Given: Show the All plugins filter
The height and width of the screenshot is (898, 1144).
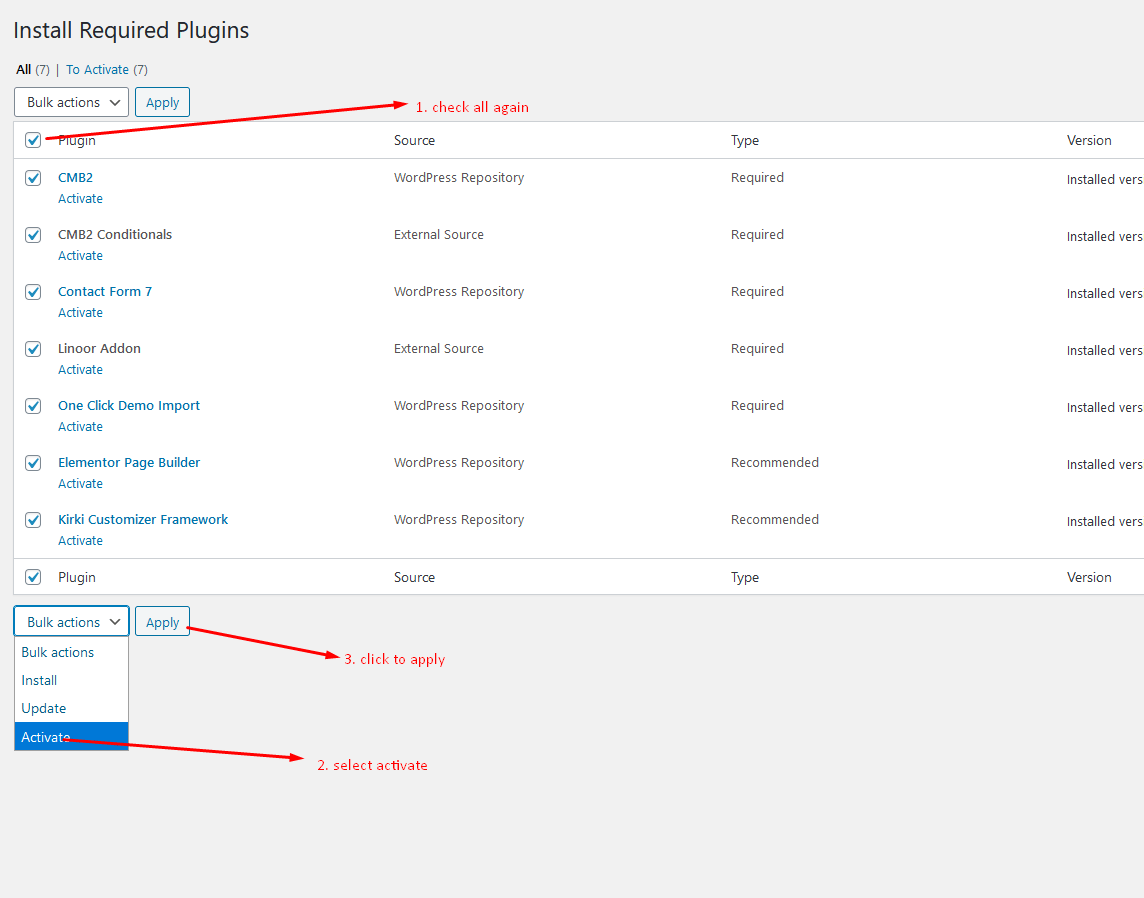Looking at the screenshot, I should pyautogui.click(x=24, y=70).
